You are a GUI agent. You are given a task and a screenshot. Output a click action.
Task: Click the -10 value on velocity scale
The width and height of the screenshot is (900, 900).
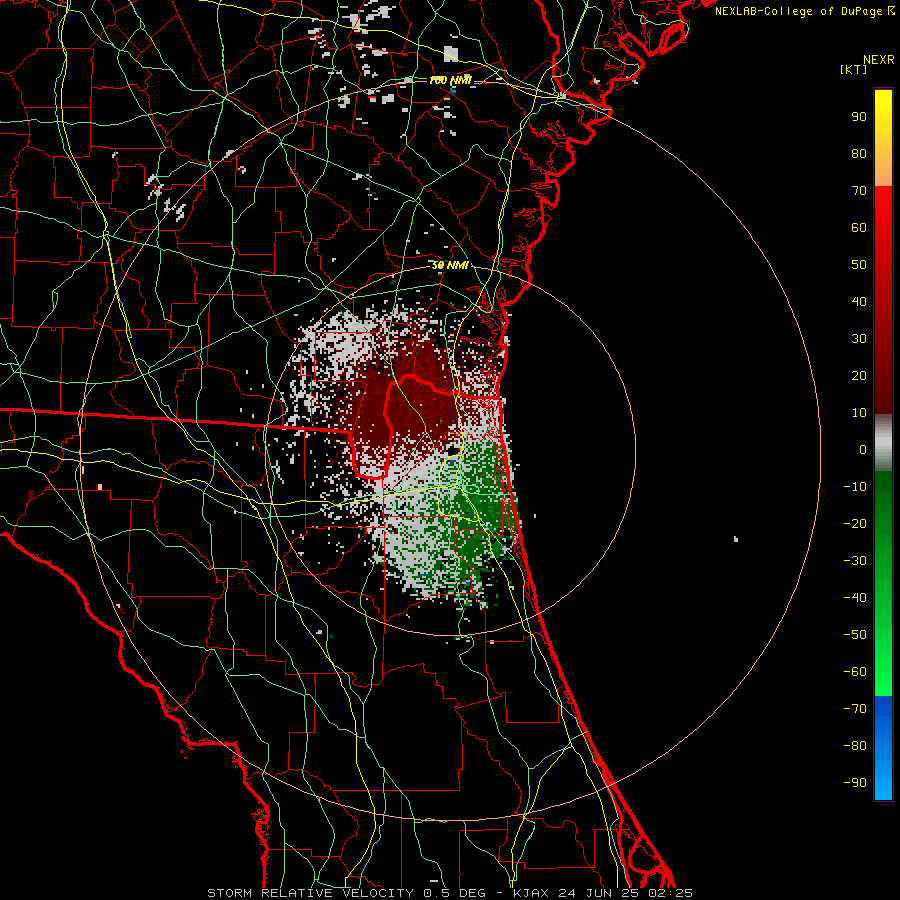855,487
